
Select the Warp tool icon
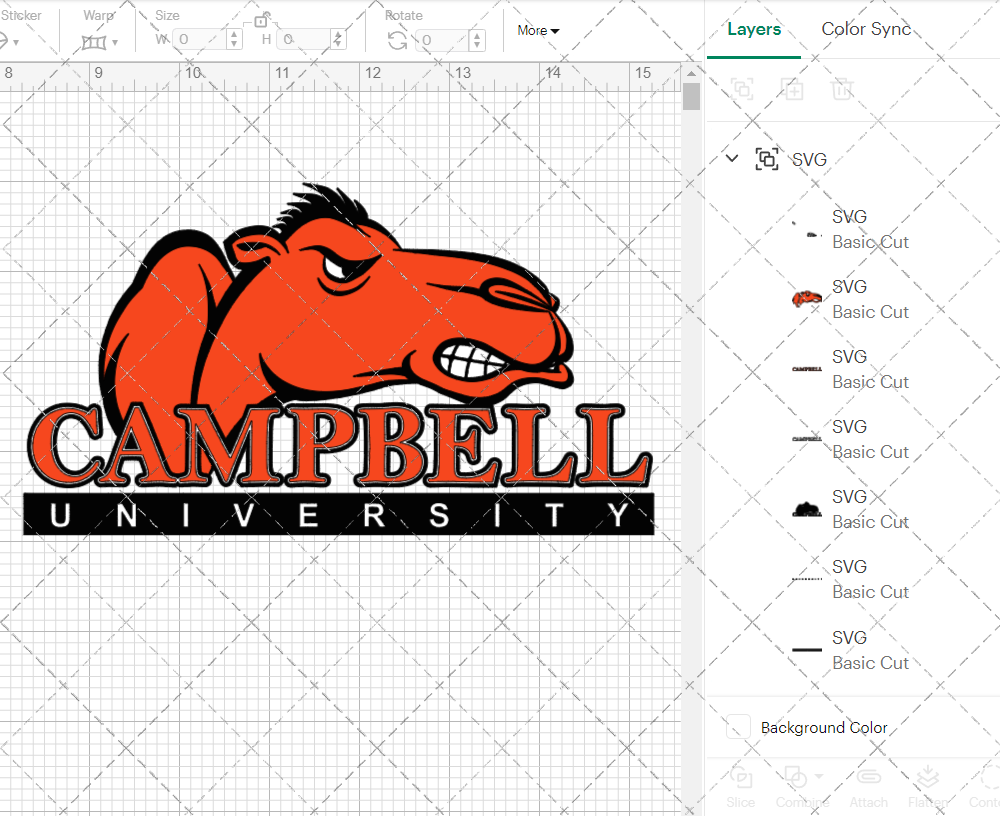point(95,40)
